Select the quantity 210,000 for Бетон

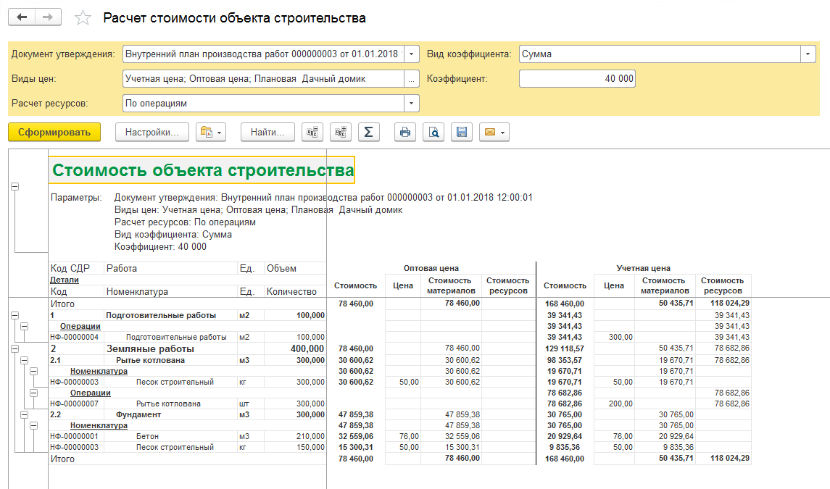pyautogui.click(x=310, y=436)
